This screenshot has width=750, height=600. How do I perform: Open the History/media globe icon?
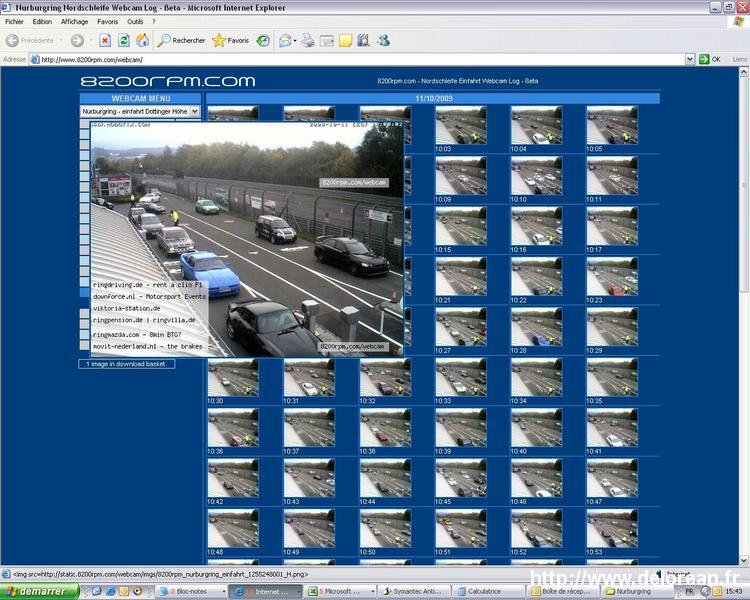point(263,41)
